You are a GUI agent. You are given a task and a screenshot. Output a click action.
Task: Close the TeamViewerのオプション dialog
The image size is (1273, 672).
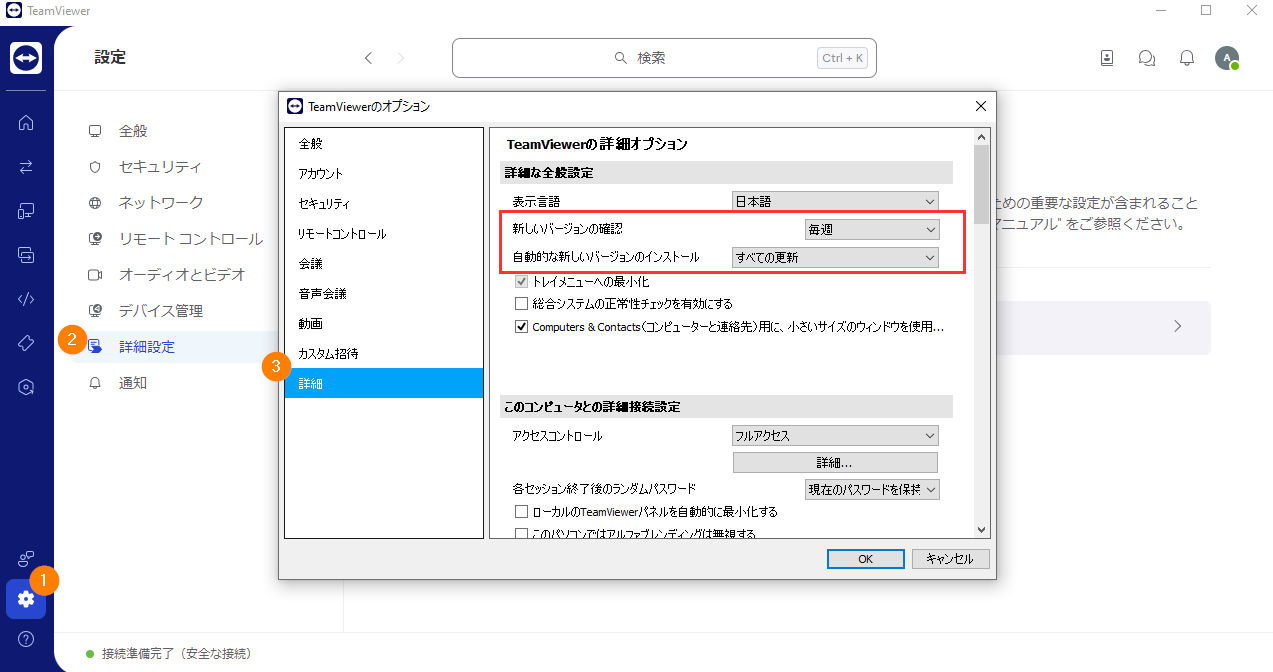pos(980,106)
